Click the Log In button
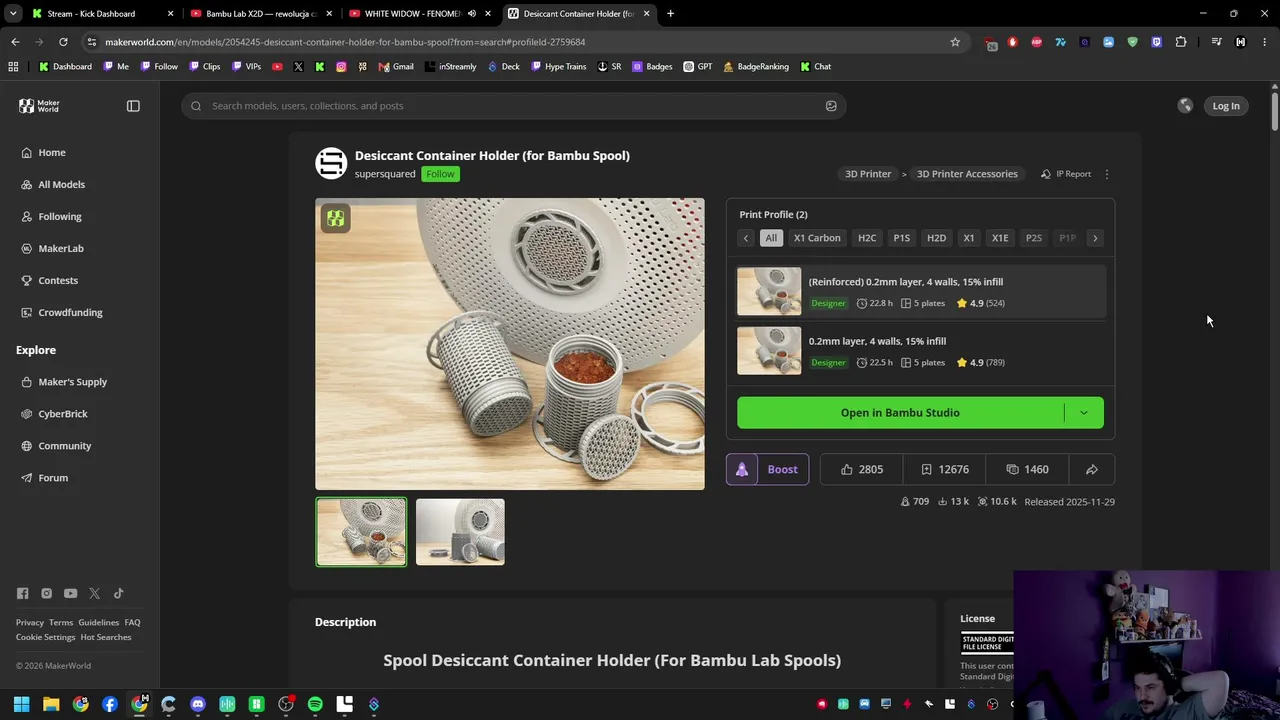Image resolution: width=1280 pixels, height=720 pixels. click(1226, 106)
